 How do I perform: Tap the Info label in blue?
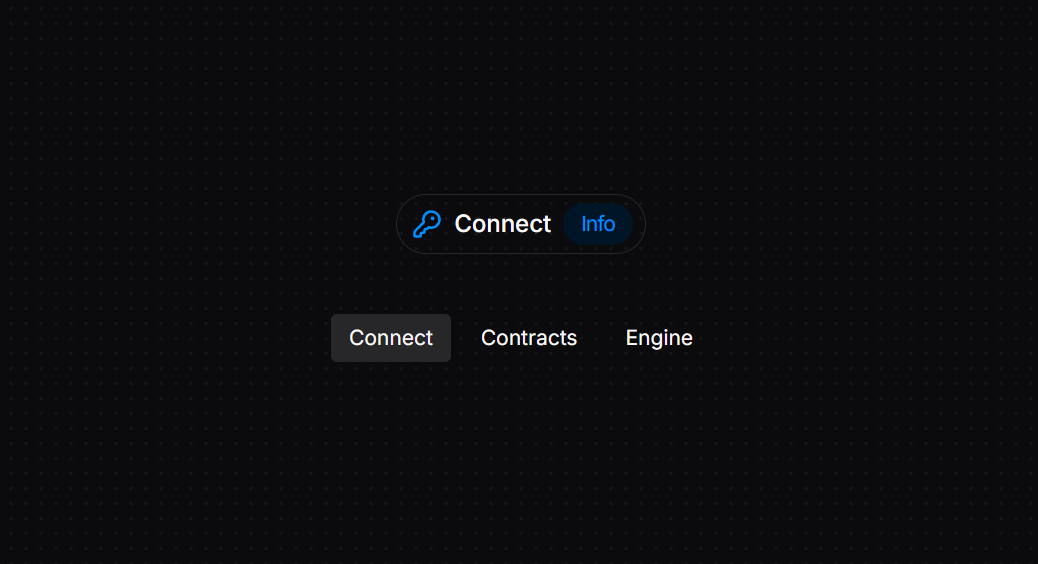pyautogui.click(x=598, y=224)
